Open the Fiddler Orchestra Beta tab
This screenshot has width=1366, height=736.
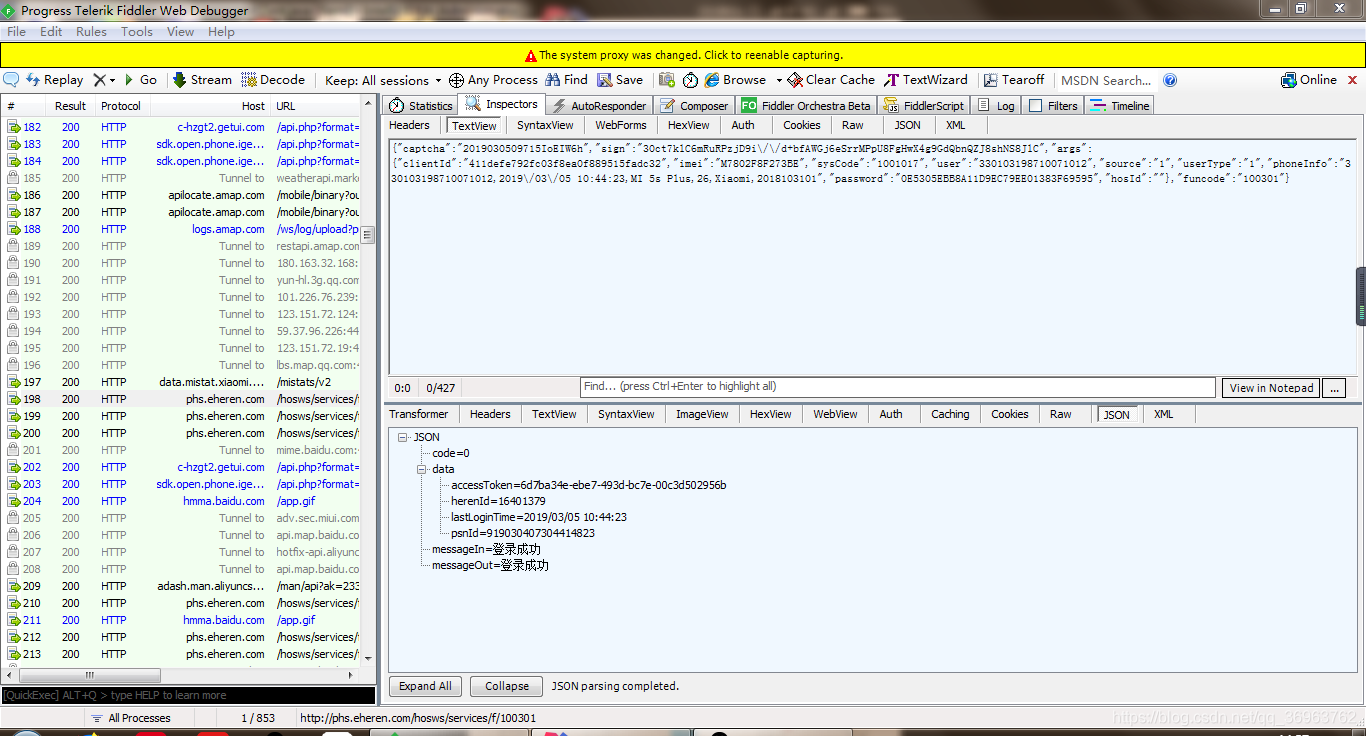(806, 106)
